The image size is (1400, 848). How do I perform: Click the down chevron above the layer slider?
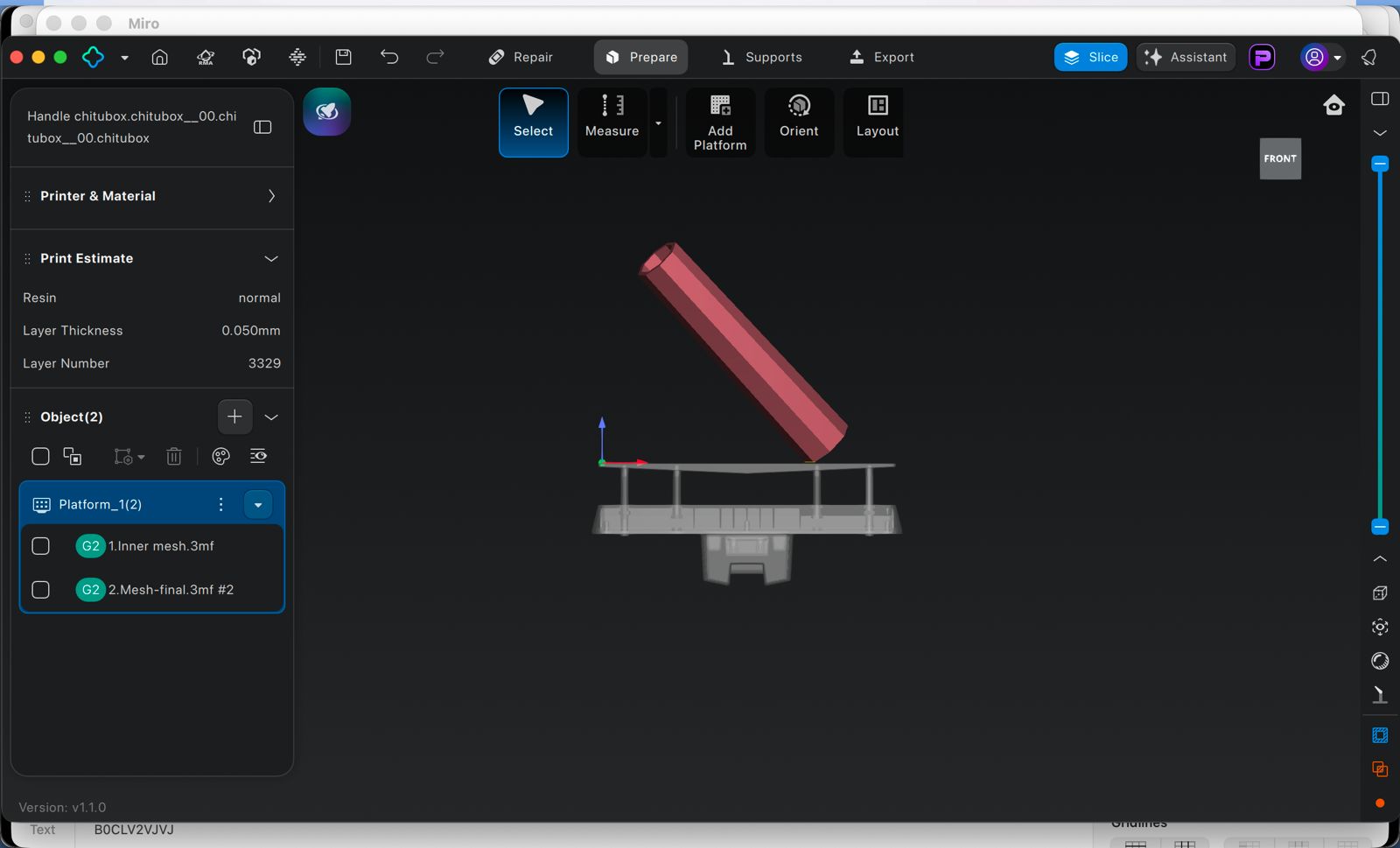pyautogui.click(x=1380, y=133)
